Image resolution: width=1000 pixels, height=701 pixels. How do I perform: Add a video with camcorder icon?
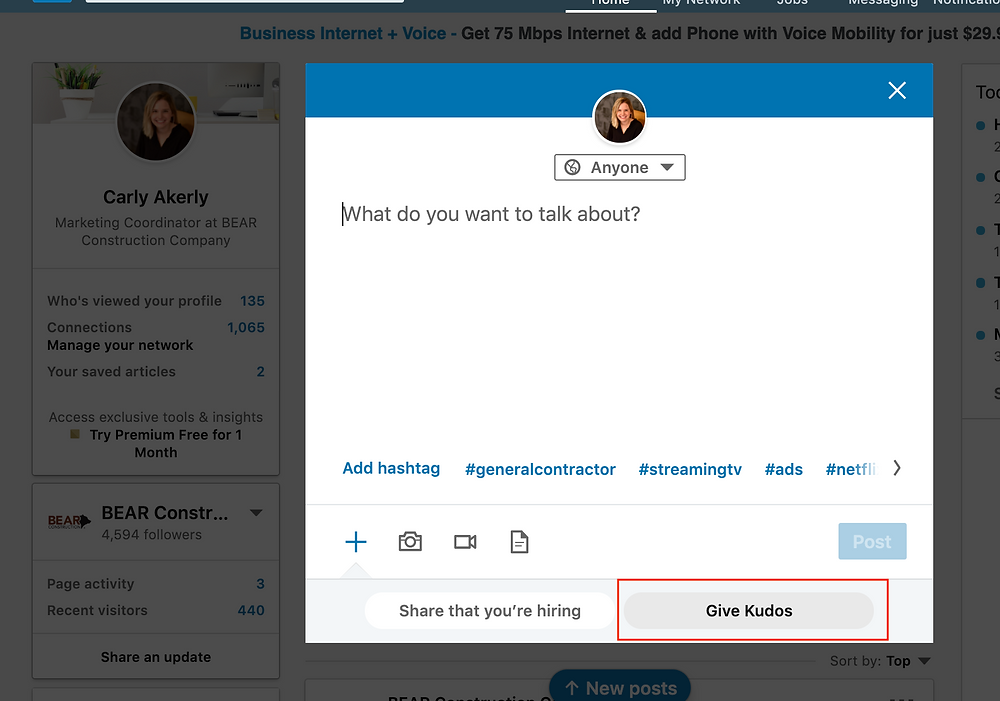(465, 542)
